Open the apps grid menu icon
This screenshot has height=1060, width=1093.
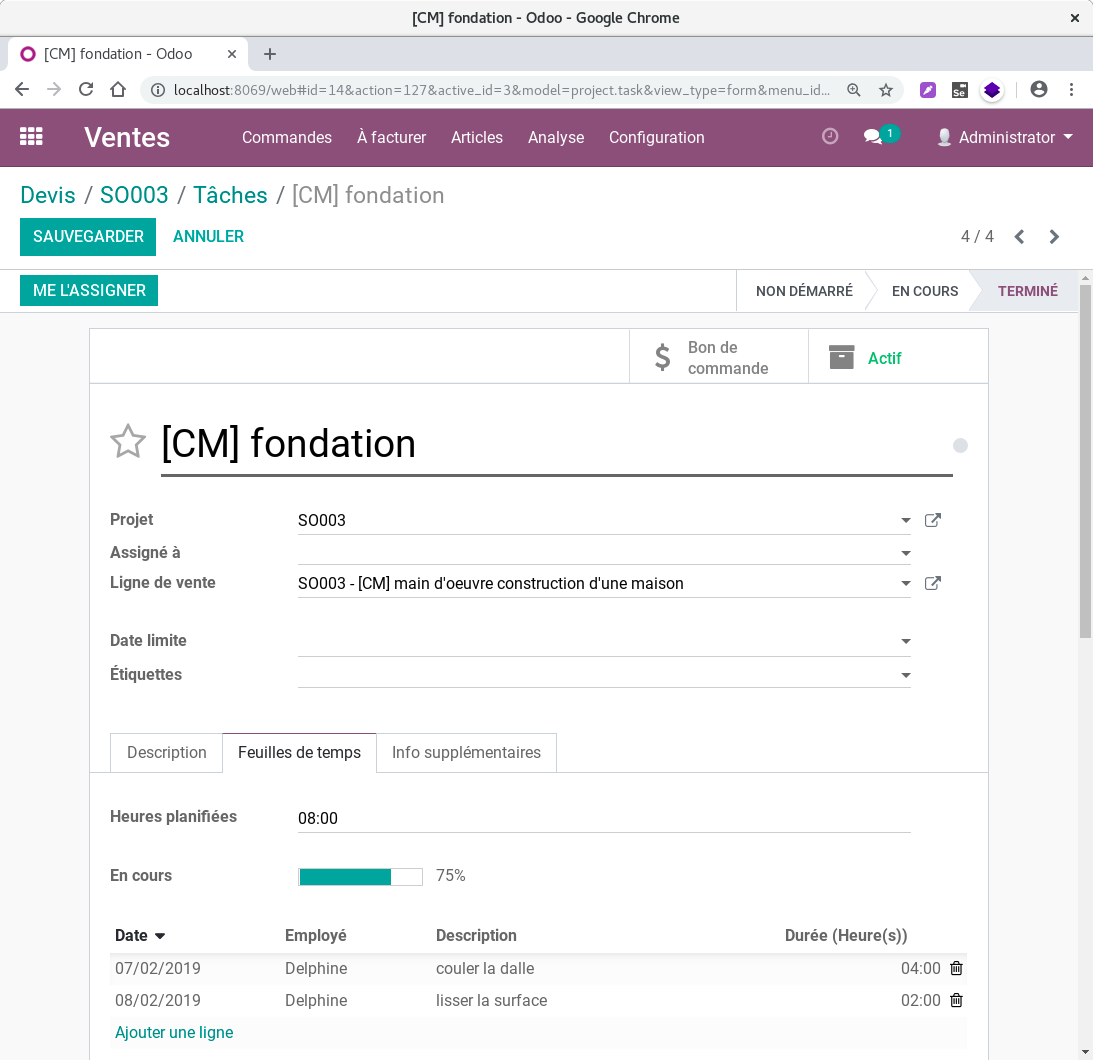pyautogui.click(x=31, y=137)
